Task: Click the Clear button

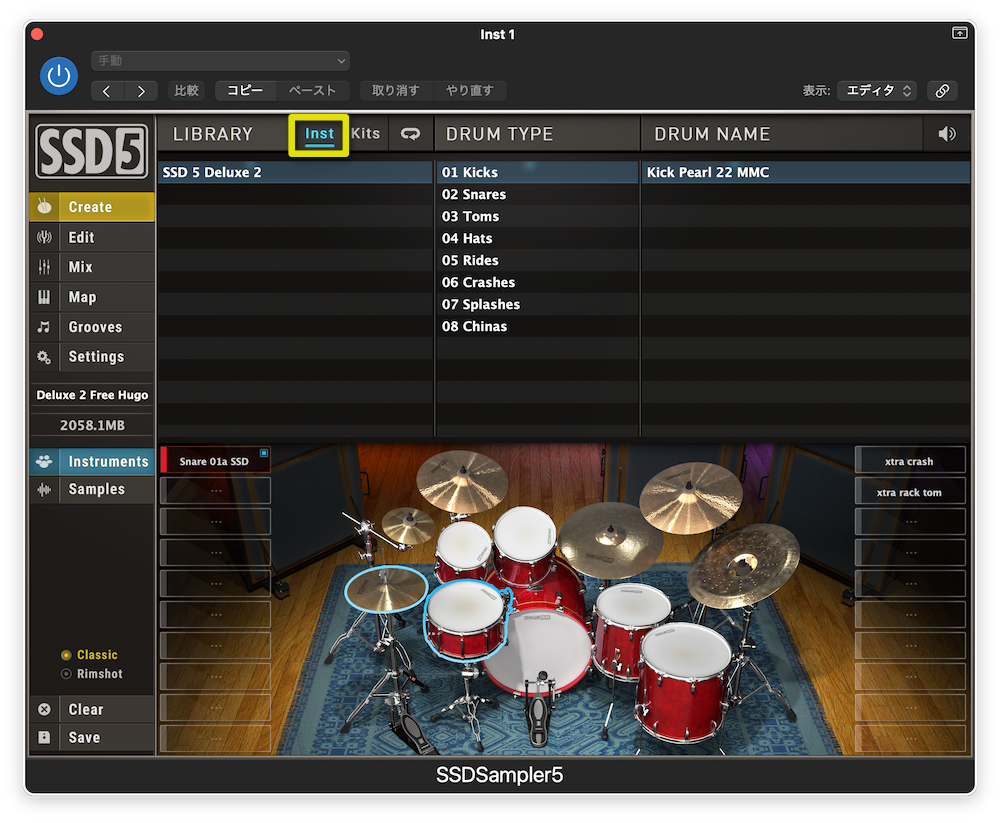Action: point(91,709)
